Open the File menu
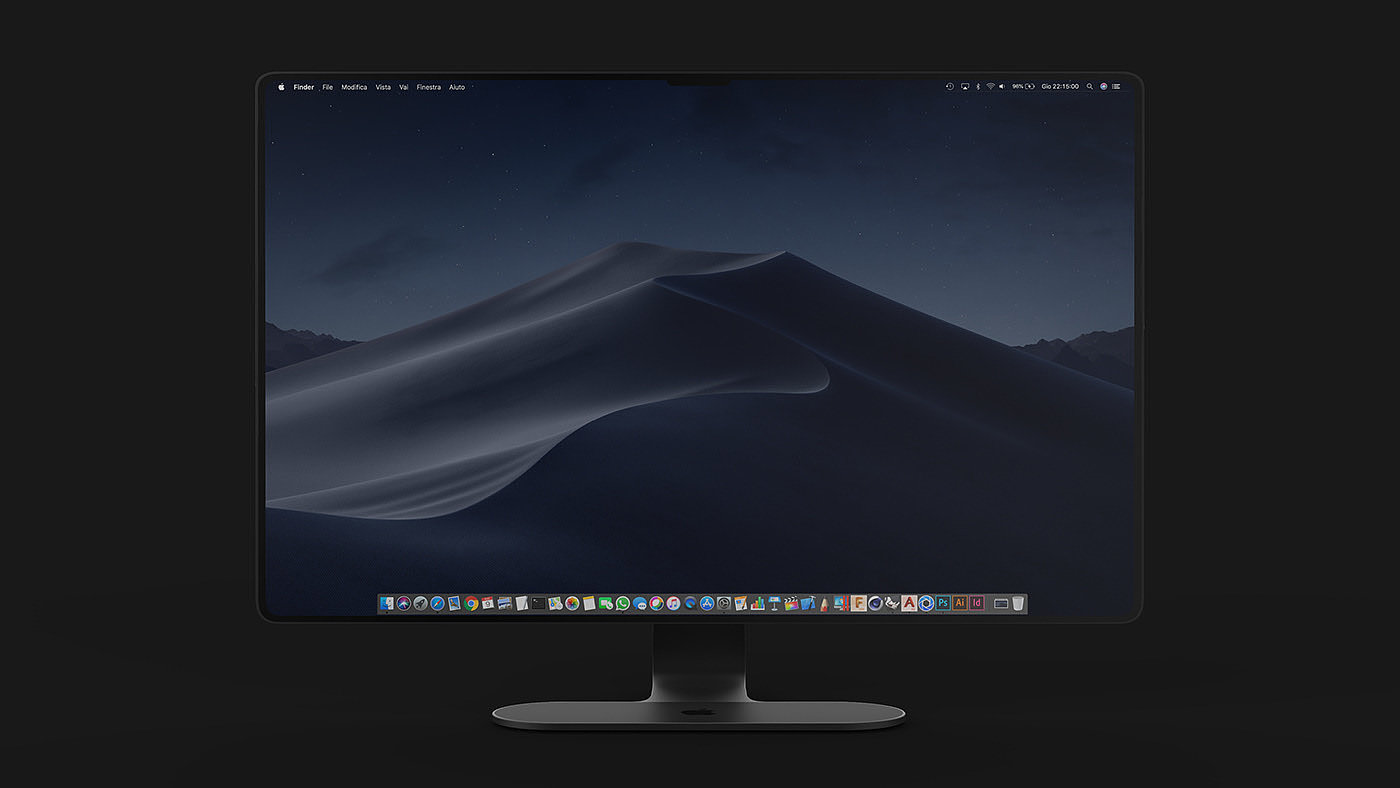This screenshot has height=788, width=1400. [328, 87]
